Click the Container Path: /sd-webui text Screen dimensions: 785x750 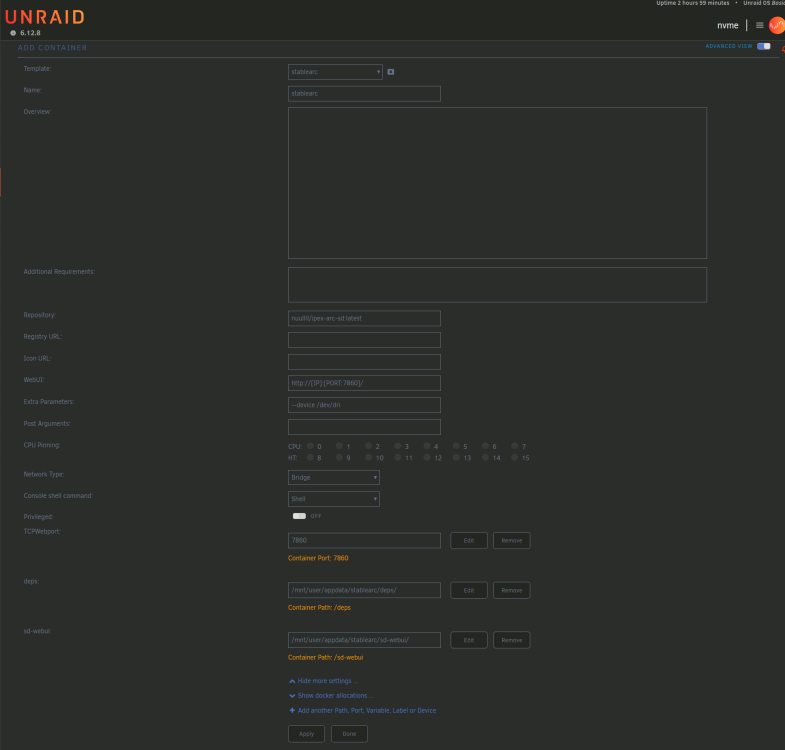pyautogui.click(x=325, y=657)
